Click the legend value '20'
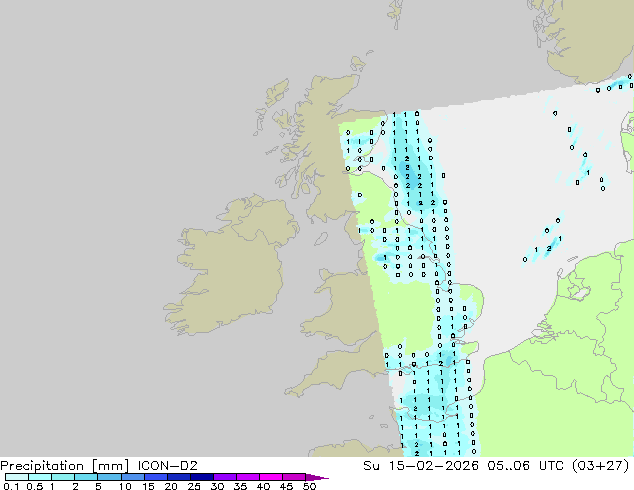 [x=171, y=486]
